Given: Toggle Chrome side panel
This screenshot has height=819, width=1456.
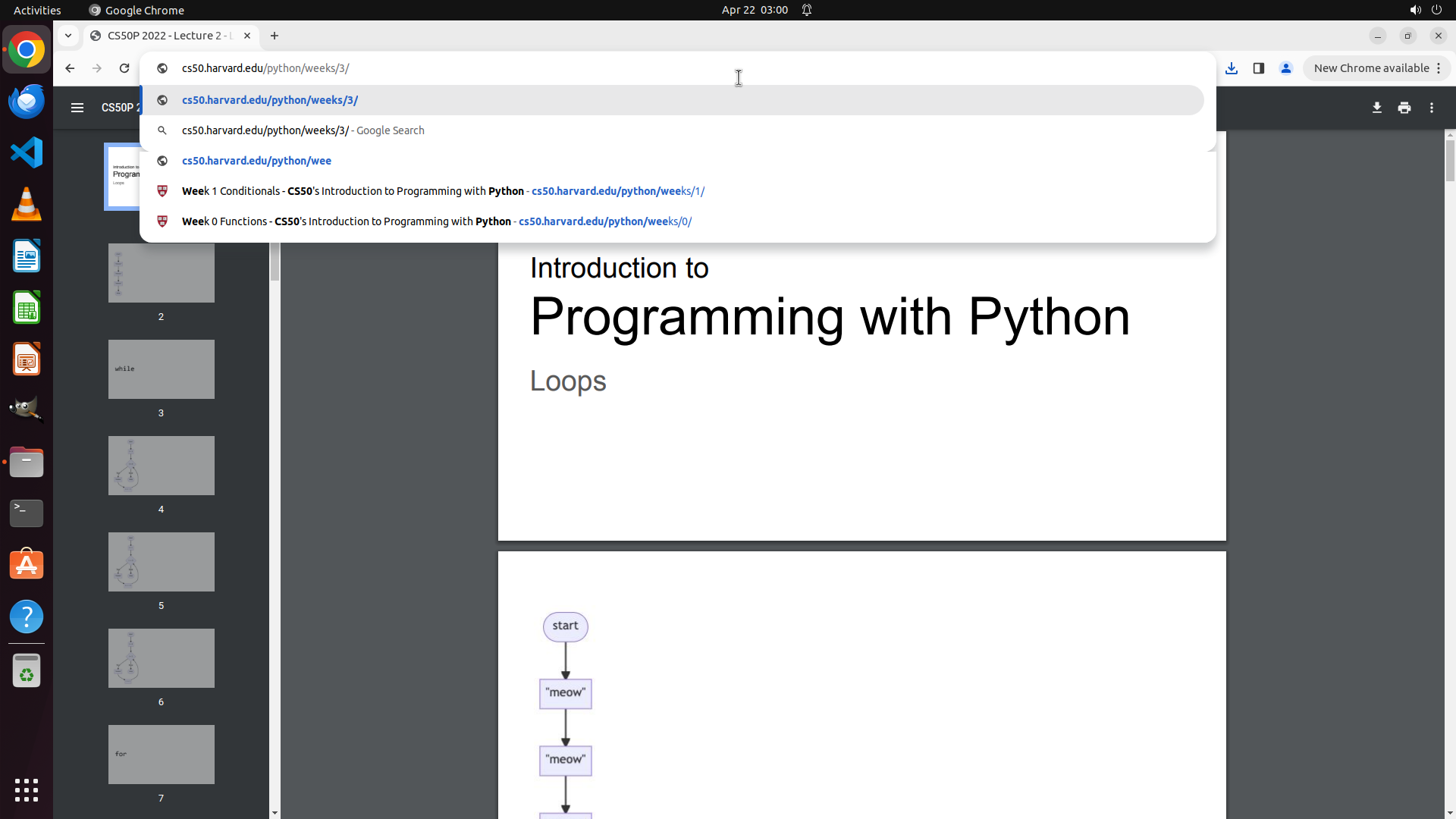Looking at the screenshot, I should pos(1258,68).
